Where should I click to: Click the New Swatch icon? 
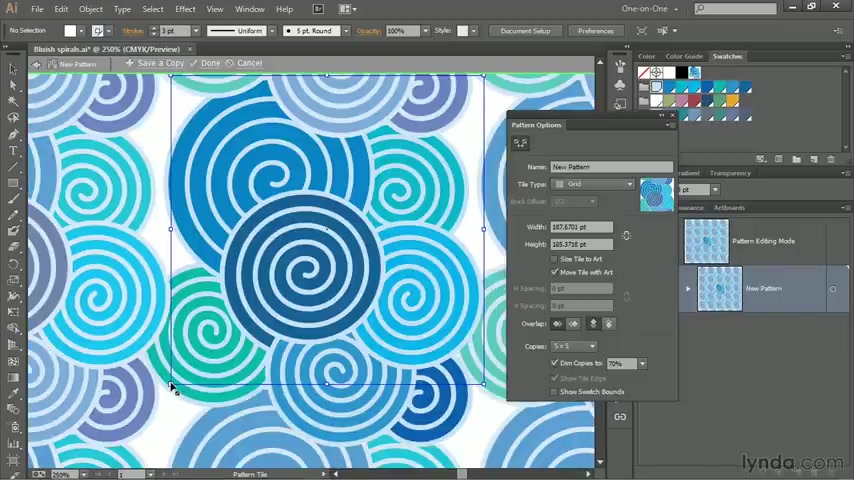(x=814, y=159)
